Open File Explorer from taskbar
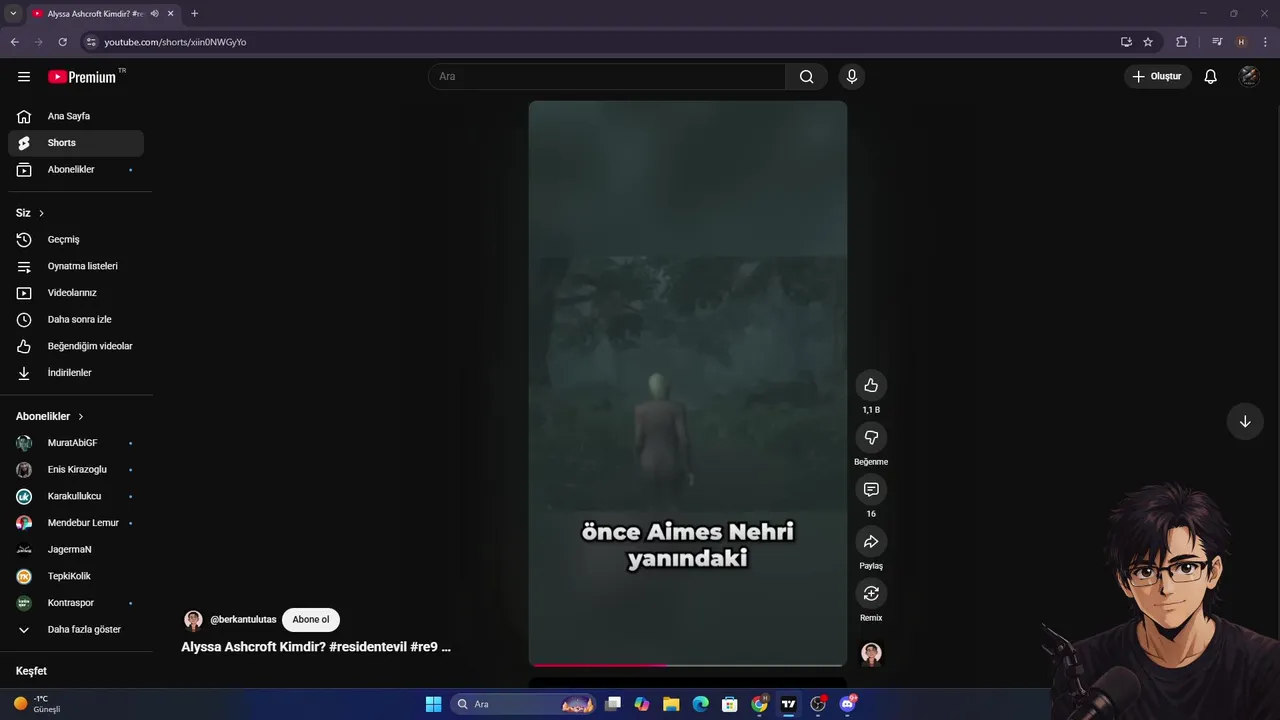Screen dimensions: 1280x720 click(671, 704)
